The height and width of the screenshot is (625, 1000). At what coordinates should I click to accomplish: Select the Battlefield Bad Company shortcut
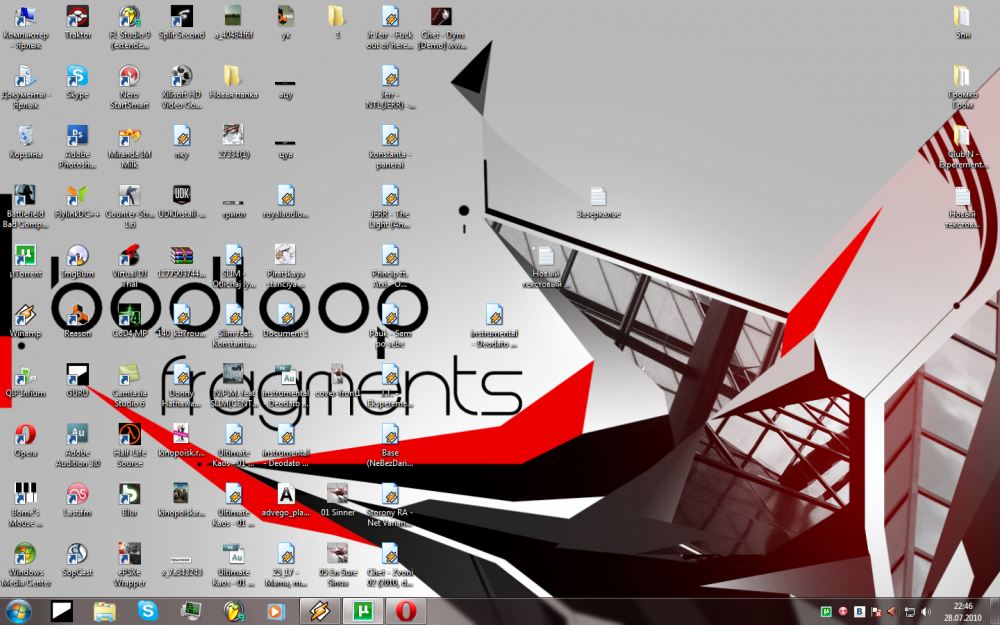[26, 207]
